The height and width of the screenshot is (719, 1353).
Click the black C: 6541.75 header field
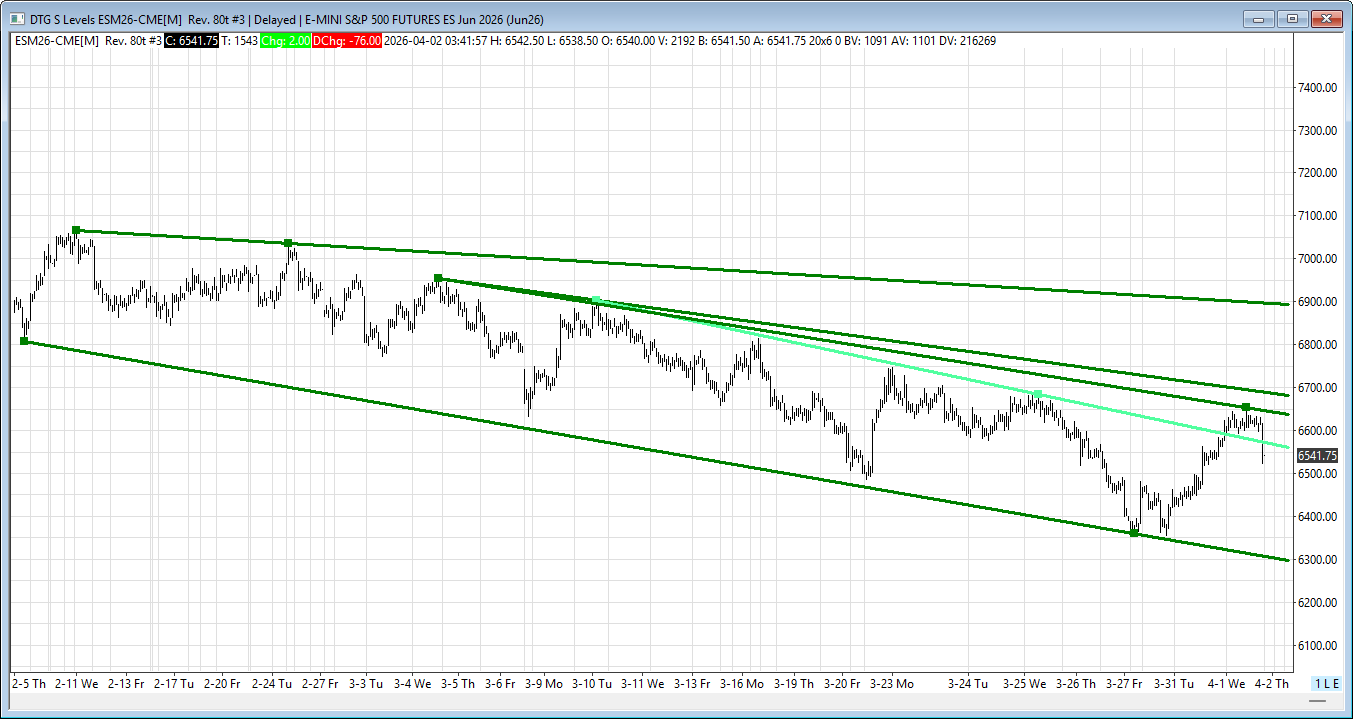point(190,41)
